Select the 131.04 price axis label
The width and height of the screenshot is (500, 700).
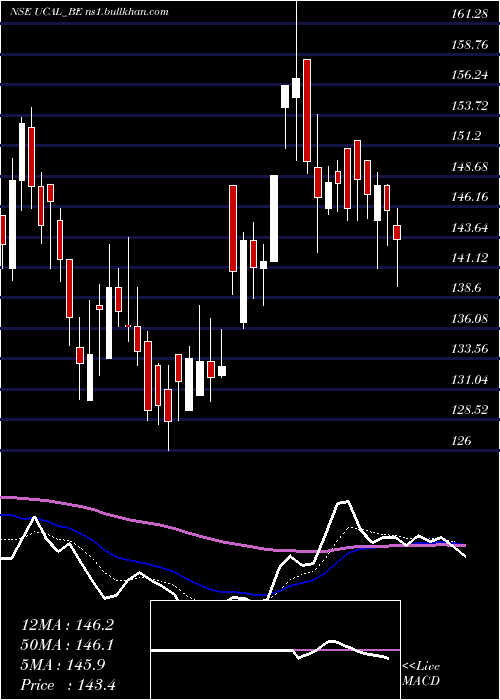click(x=470, y=379)
